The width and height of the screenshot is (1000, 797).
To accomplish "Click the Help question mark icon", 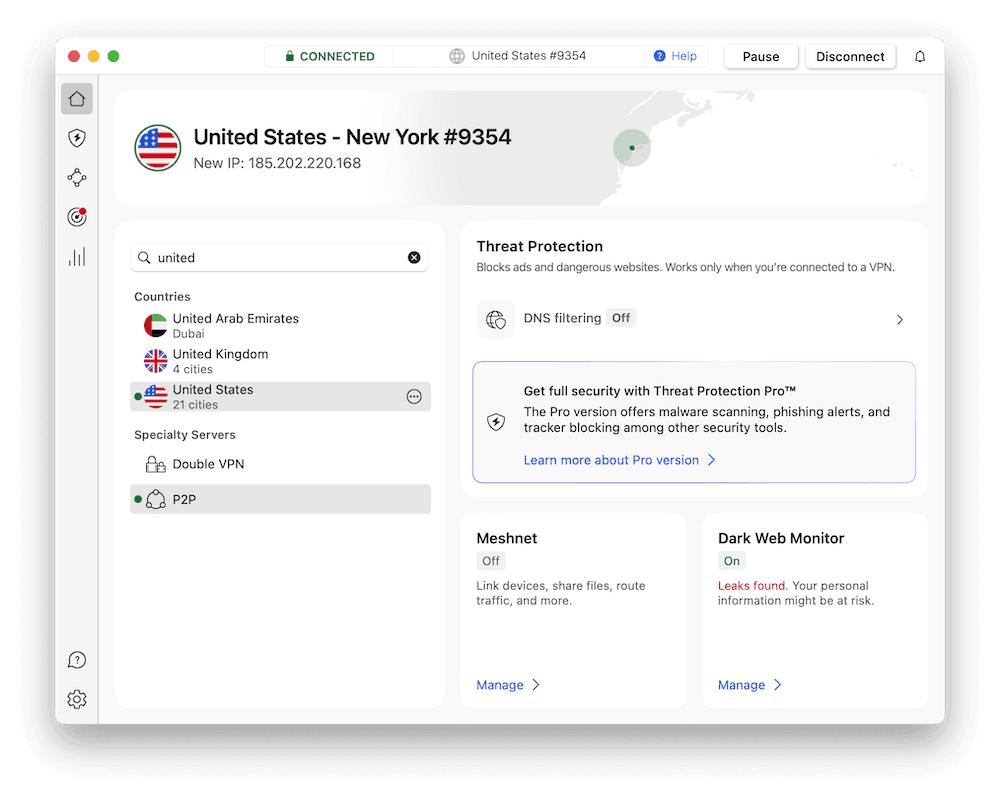I will pyautogui.click(x=659, y=56).
